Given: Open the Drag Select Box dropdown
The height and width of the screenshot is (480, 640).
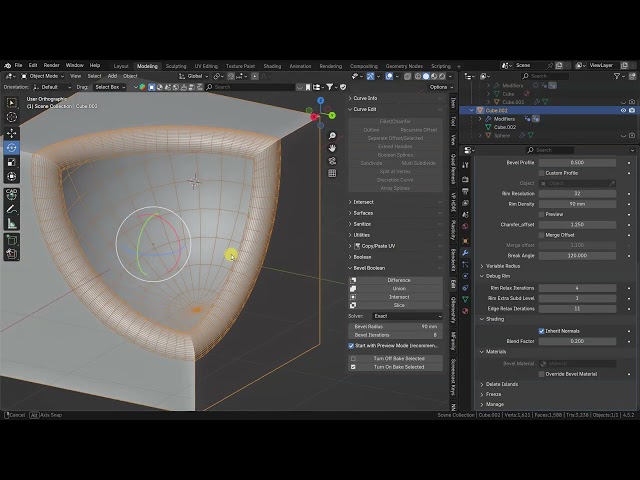Looking at the screenshot, I should coord(110,87).
